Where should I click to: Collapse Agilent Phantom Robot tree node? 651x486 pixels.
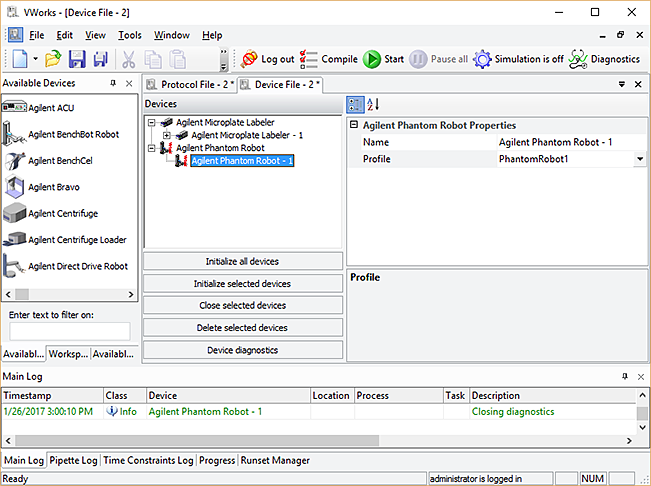[153, 148]
